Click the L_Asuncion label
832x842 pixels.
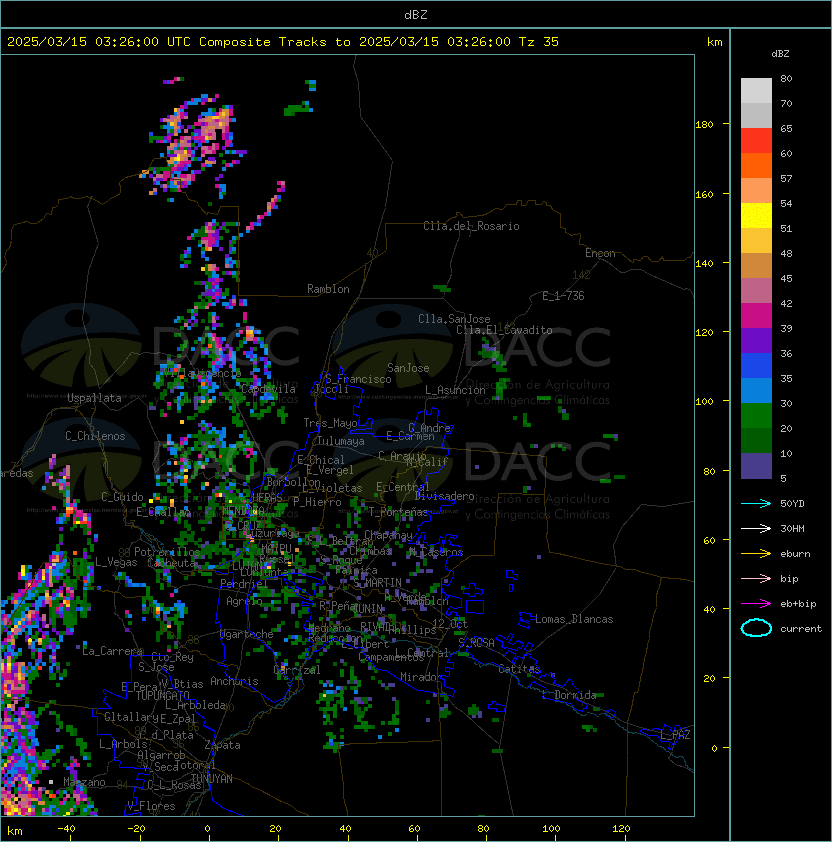[455, 390]
